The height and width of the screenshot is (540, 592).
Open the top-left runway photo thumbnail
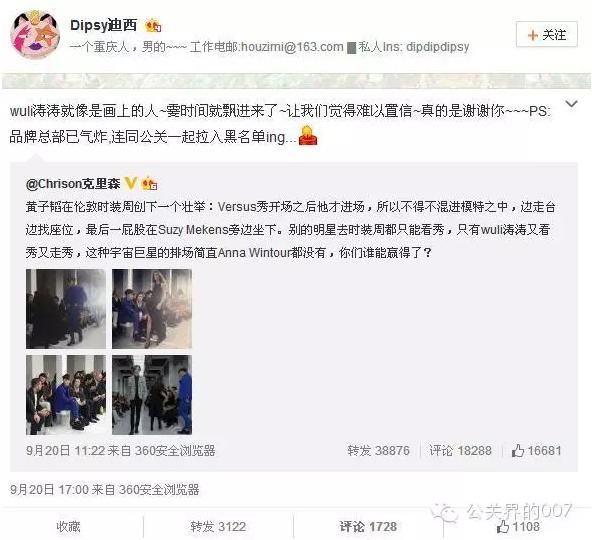pos(66,309)
